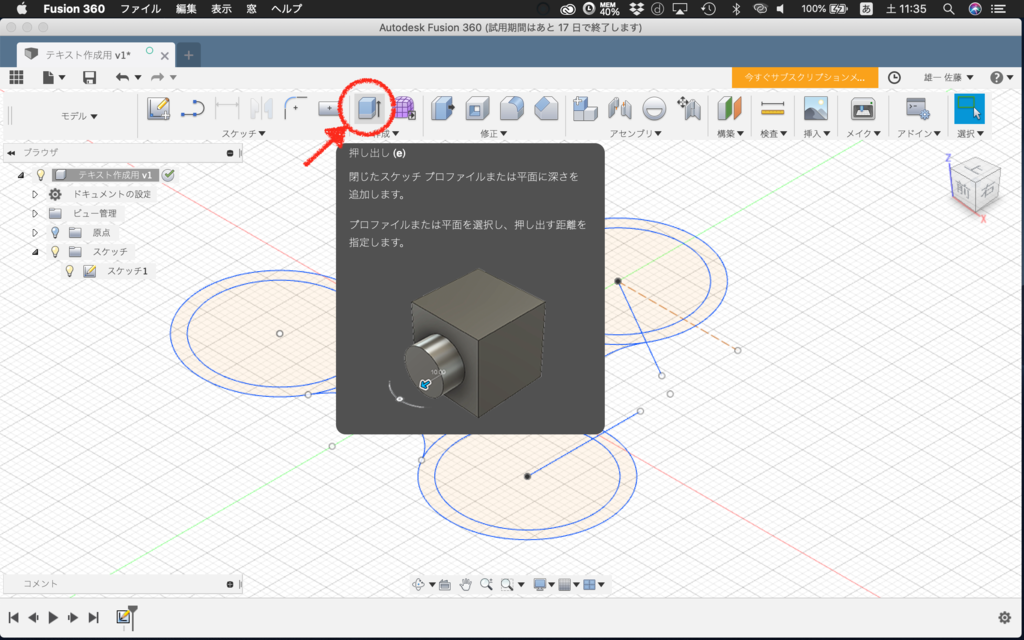Open the 挿入 toolbar dropdown
This screenshot has height=640, width=1024.
[816, 133]
